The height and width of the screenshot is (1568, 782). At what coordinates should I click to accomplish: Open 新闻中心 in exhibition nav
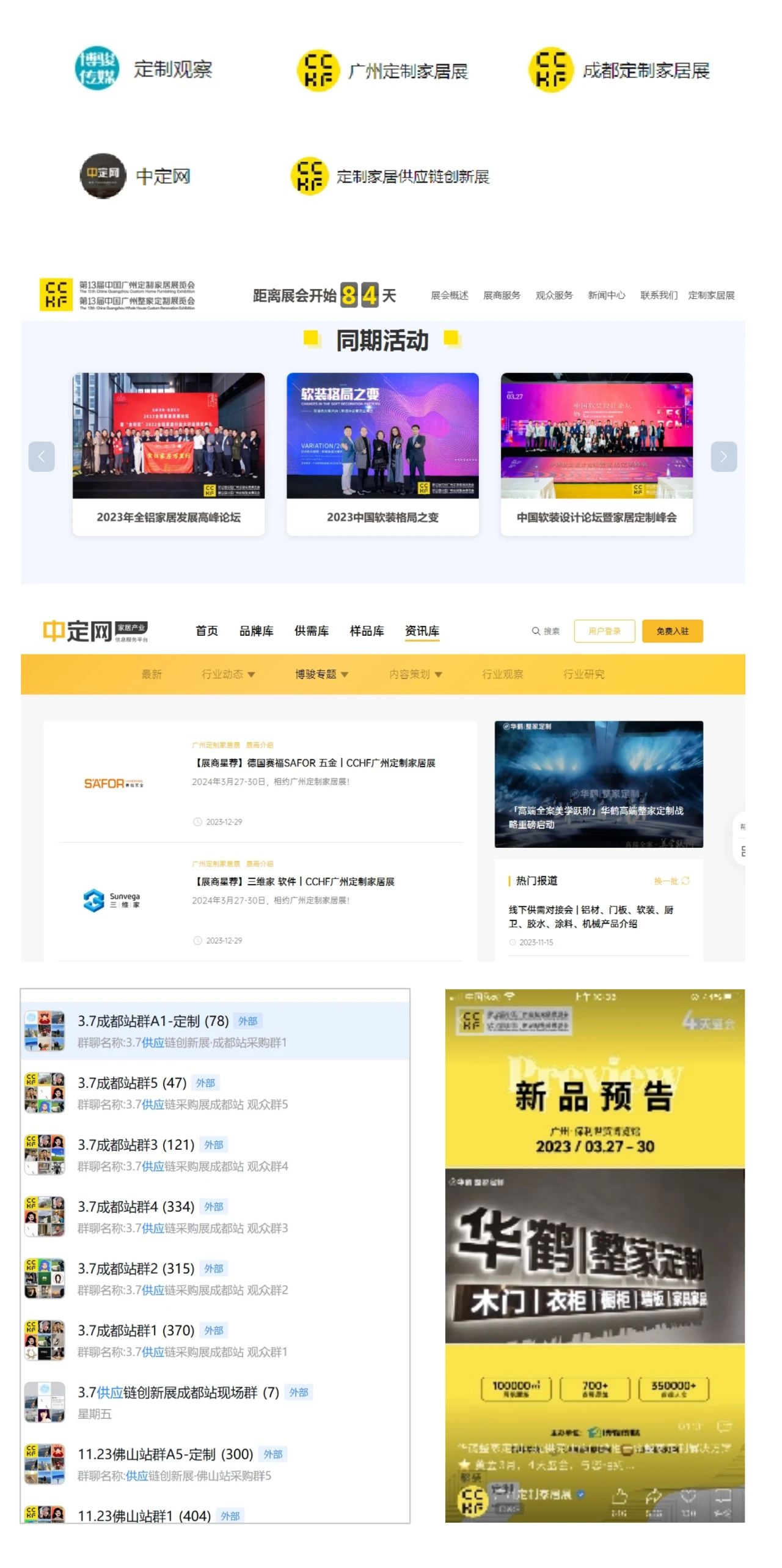coord(607,295)
